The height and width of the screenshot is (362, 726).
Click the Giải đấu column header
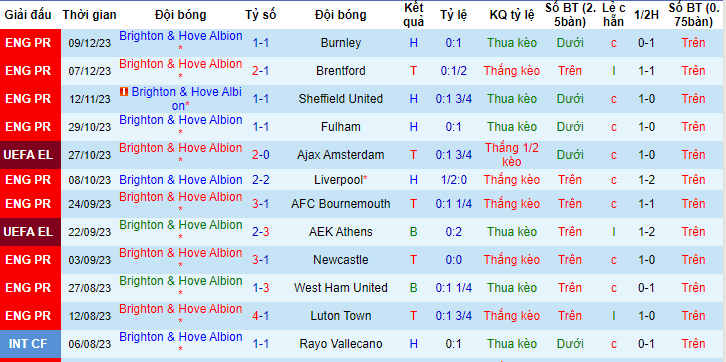pyautogui.click(x=28, y=15)
